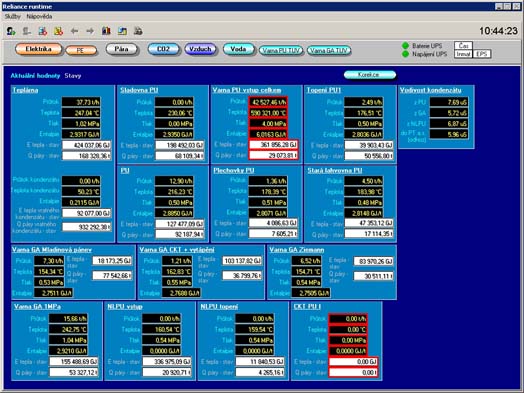The width and height of the screenshot is (524, 393).
Task: Click the user login icon in toolbar
Action: (x=11, y=31)
